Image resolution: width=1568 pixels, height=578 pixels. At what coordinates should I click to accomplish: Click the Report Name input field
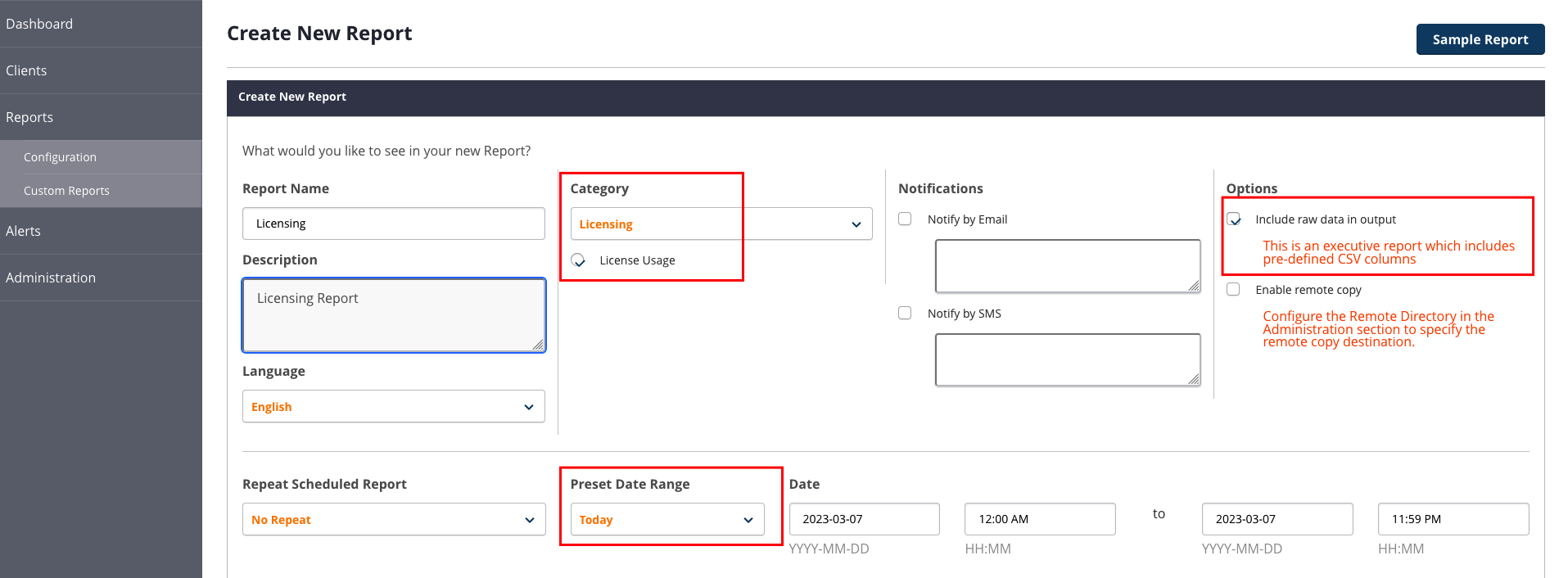pos(394,224)
